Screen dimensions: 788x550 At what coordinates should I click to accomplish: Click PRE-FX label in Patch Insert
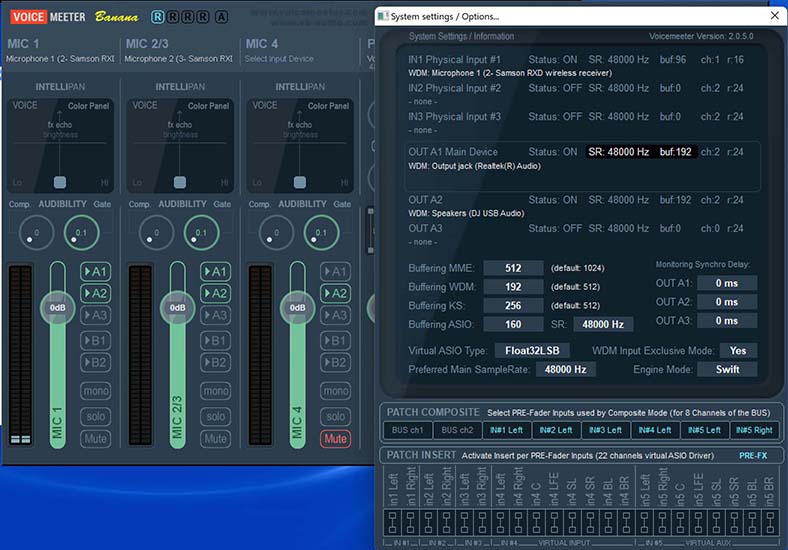[753, 455]
